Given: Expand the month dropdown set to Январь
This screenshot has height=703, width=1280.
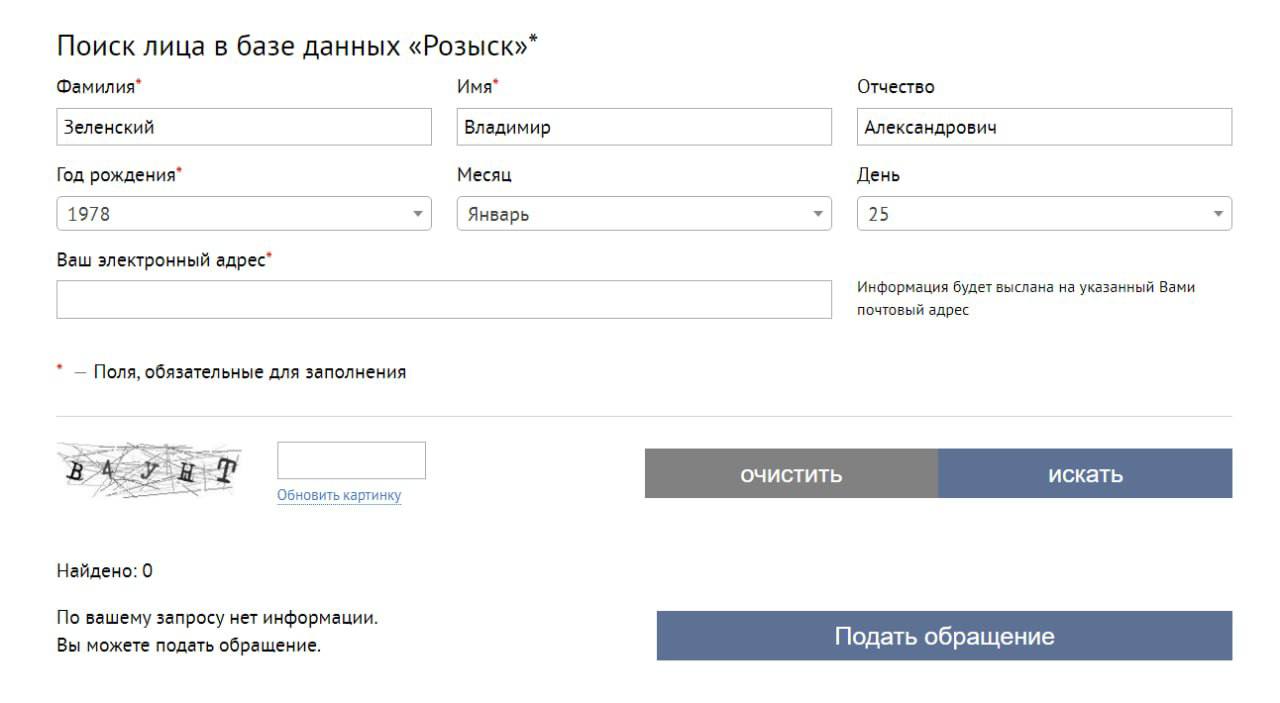Looking at the screenshot, I should tap(643, 214).
